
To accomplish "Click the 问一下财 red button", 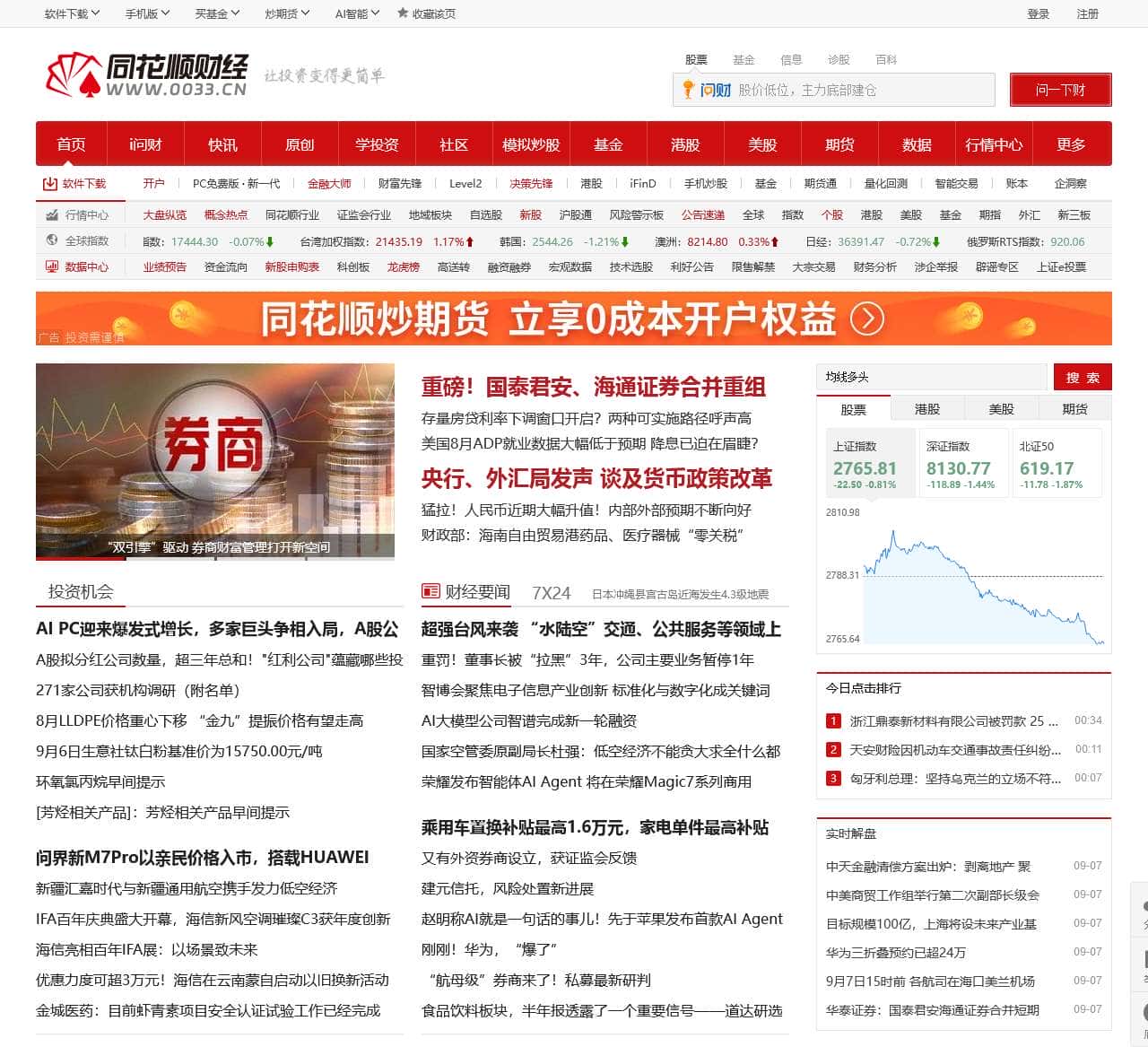I will tap(1060, 90).
